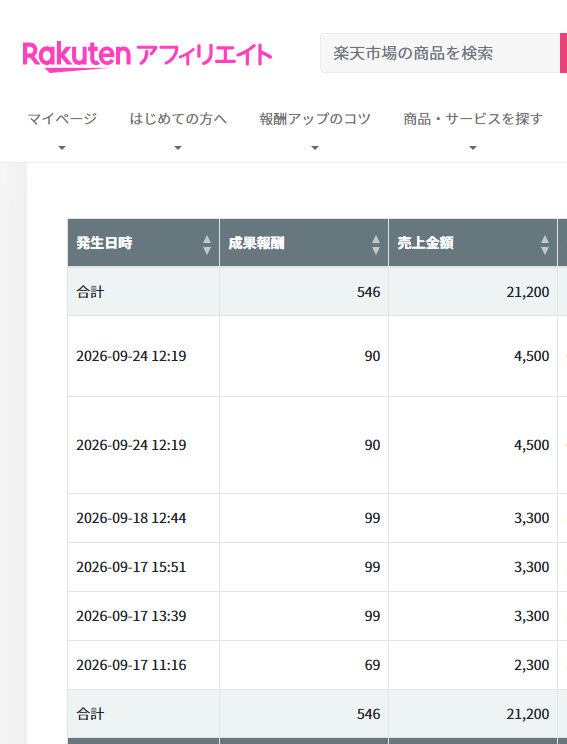Viewport: 567px width, 744px height.
Task: Click the 99 reward in the 2026-09-18 row
Action: (x=304, y=518)
